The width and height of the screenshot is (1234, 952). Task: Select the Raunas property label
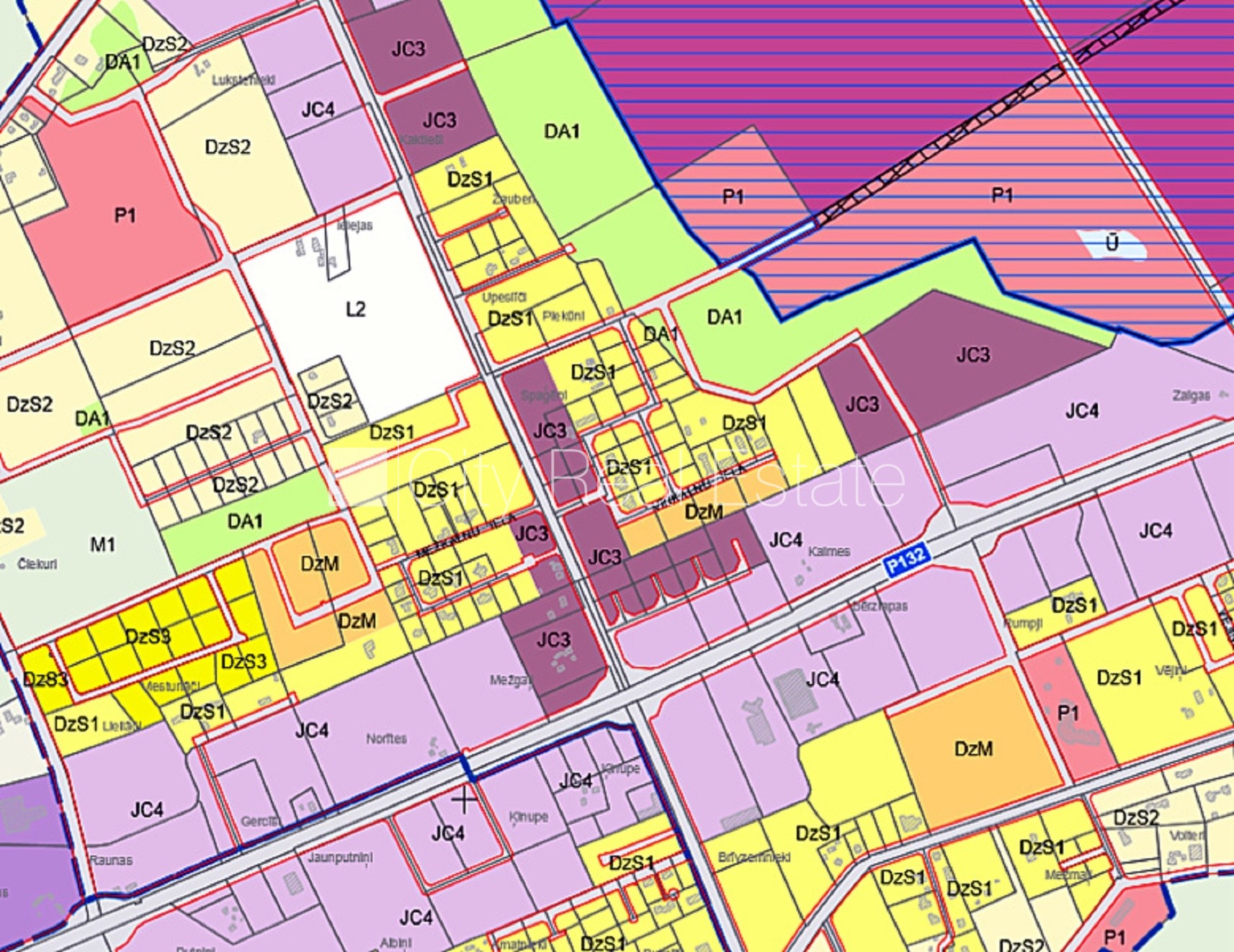[111, 860]
